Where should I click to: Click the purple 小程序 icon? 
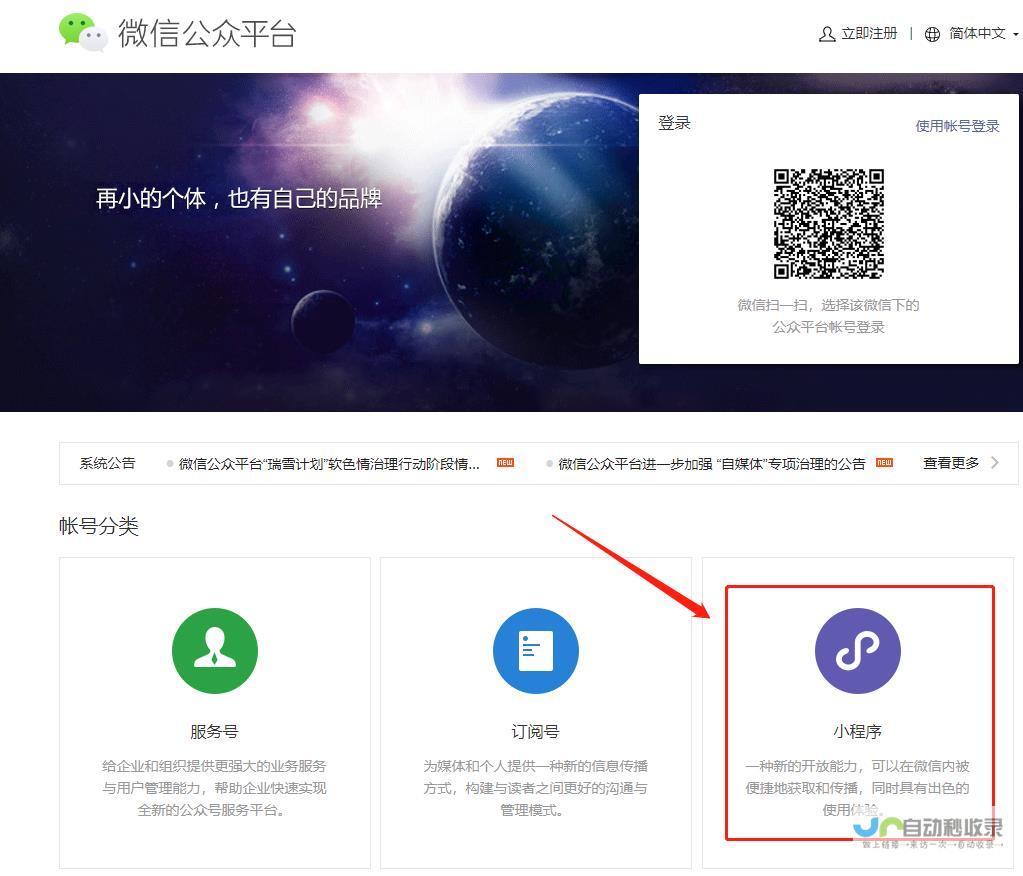pos(857,650)
